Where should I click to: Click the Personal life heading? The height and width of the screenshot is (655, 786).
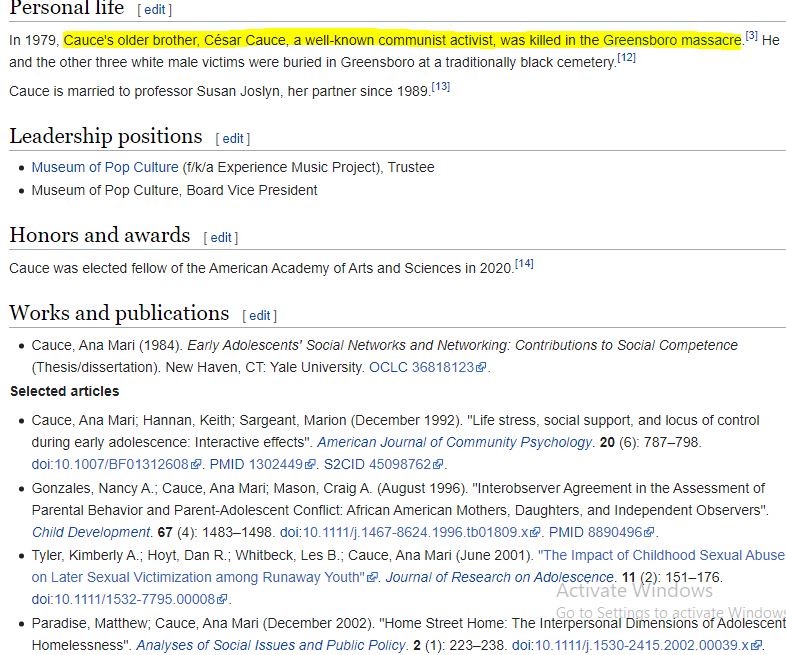pos(67,8)
